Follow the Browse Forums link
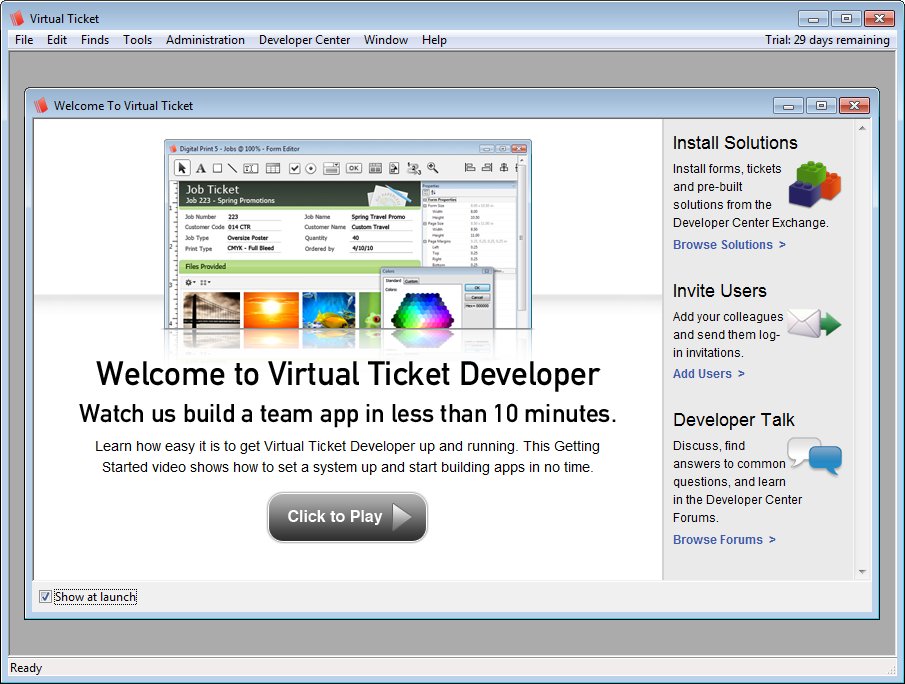The width and height of the screenshot is (905, 684). [724, 540]
